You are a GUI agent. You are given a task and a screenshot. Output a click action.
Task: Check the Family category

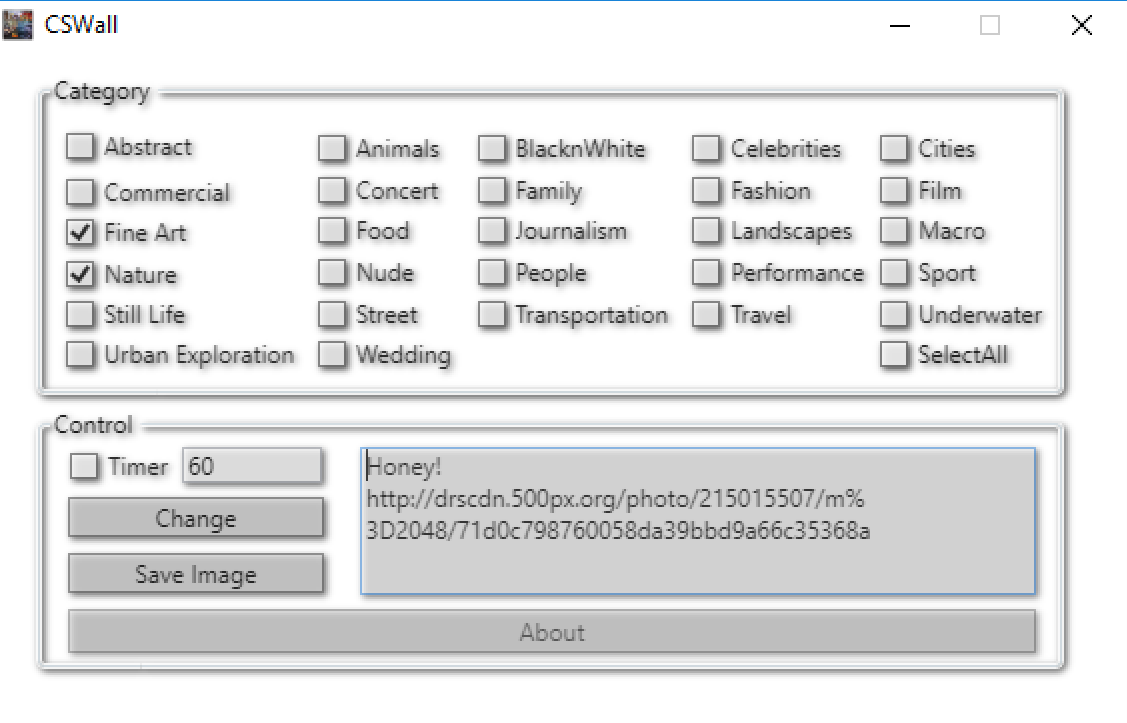pos(492,190)
